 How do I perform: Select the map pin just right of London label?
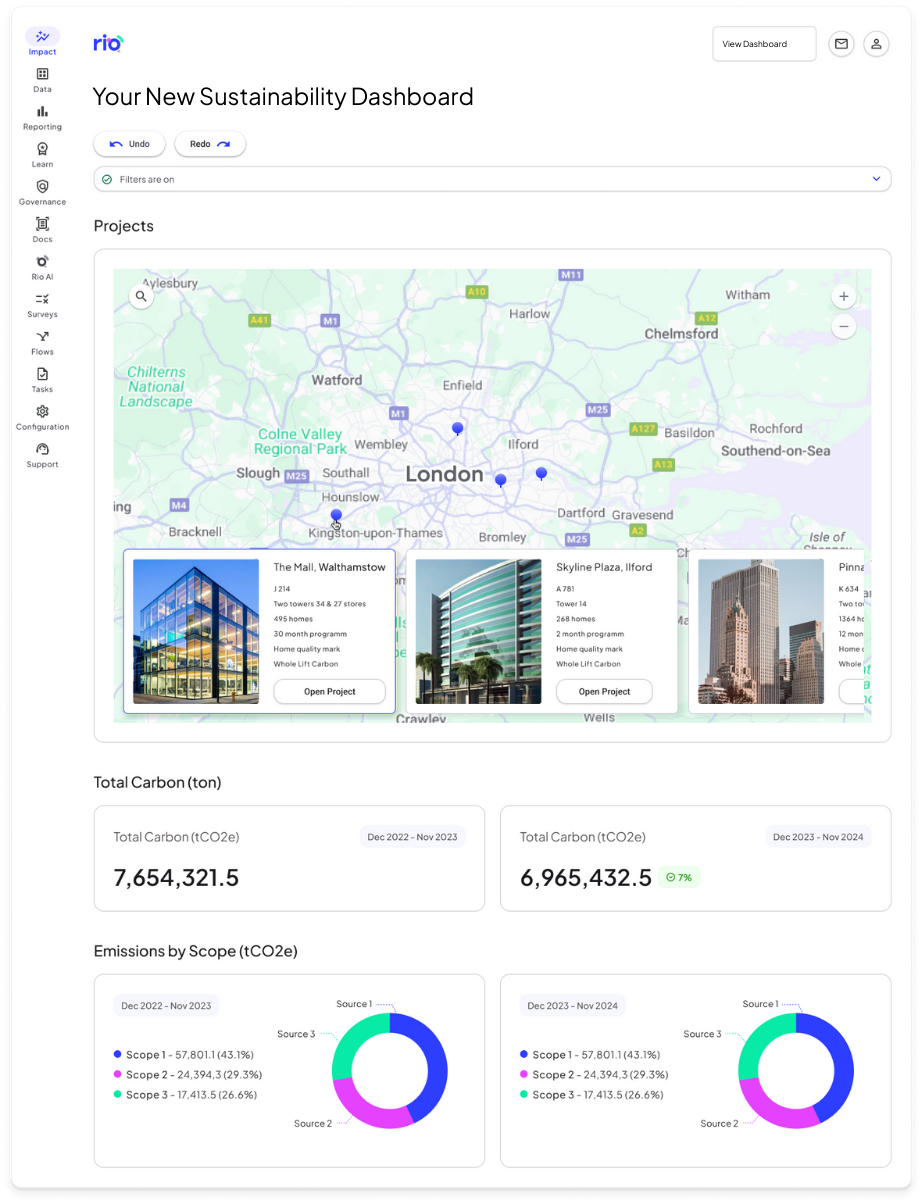pyautogui.click(x=500, y=481)
